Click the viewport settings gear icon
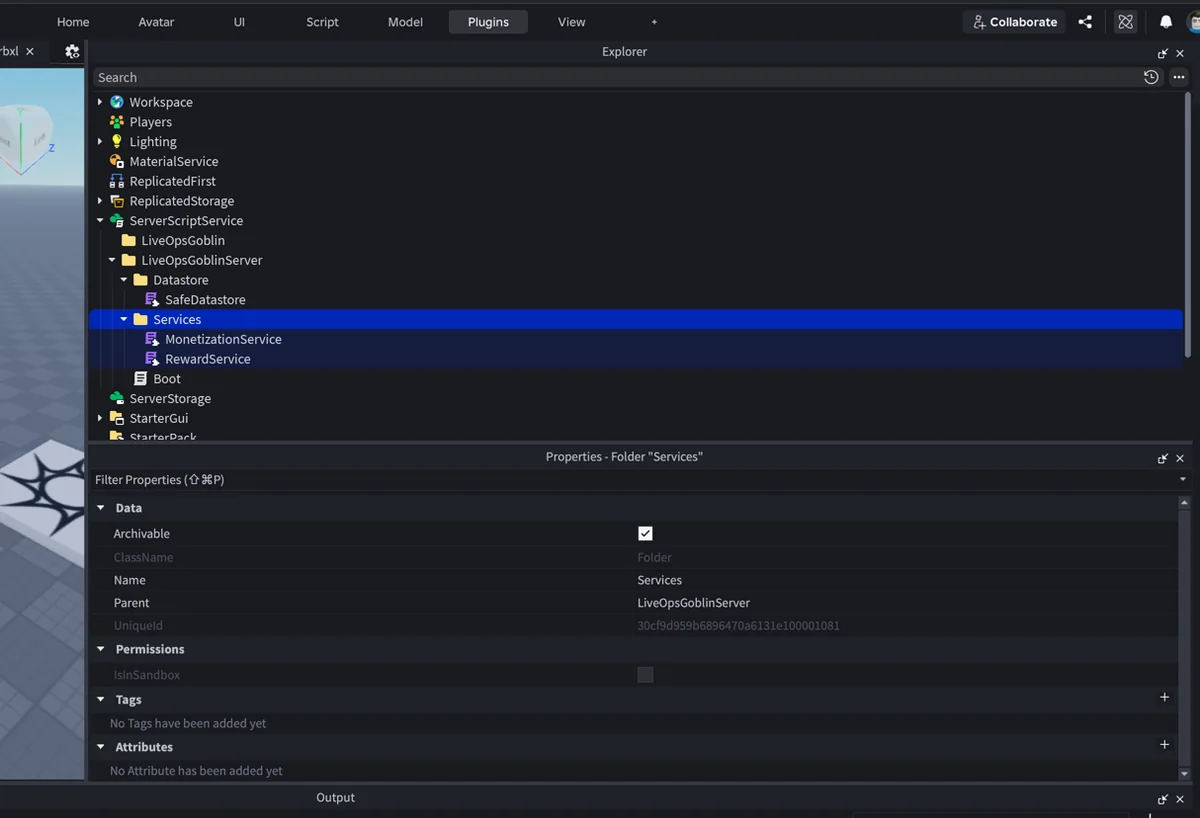This screenshot has width=1200, height=818. pyautogui.click(x=72, y=51)
